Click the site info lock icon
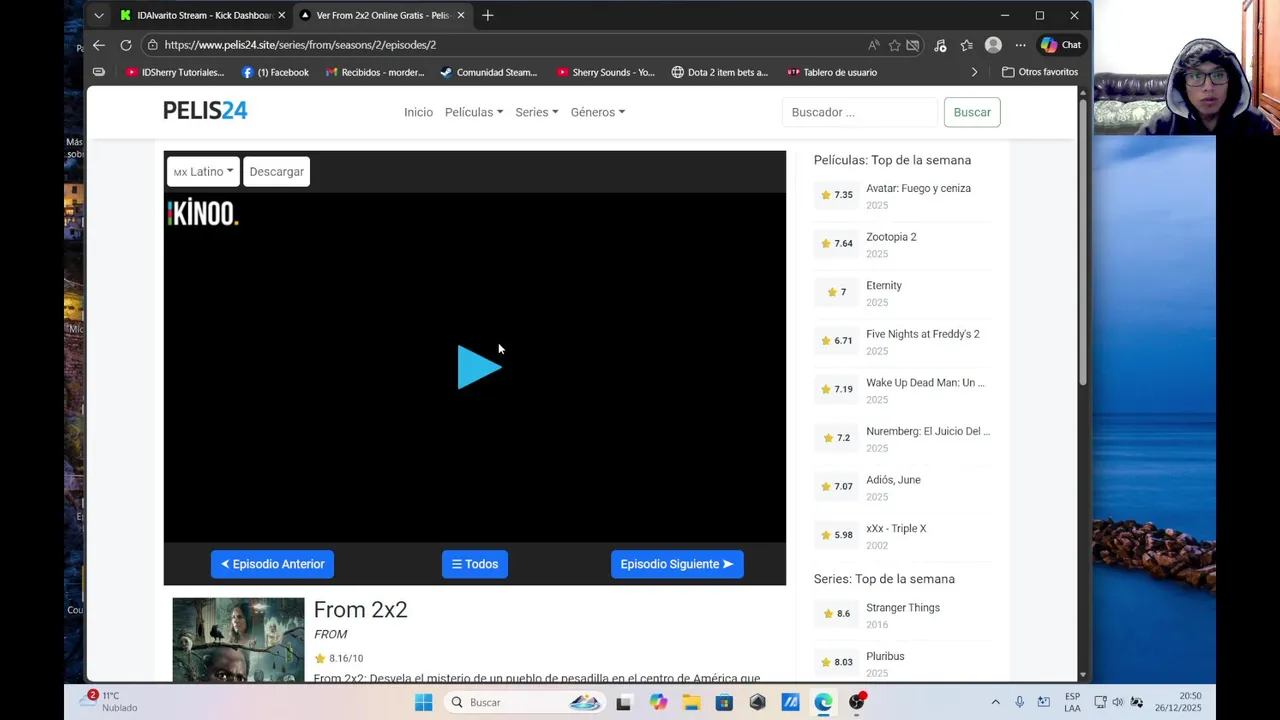 pos(152,45)
